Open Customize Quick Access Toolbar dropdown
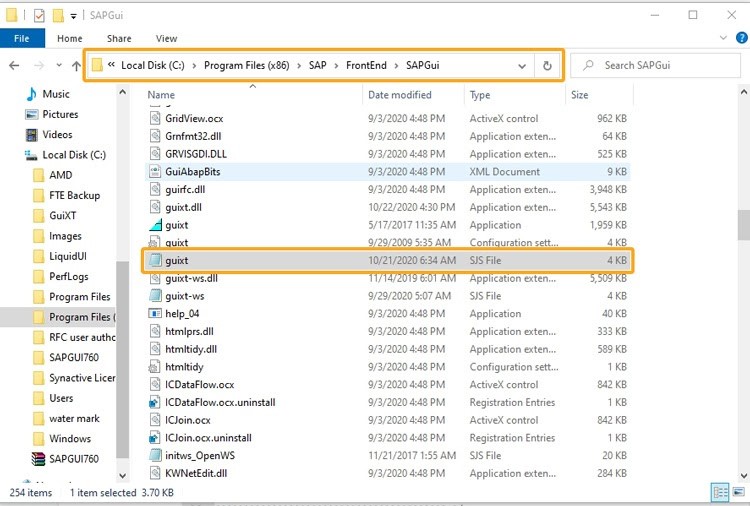Viewport: 750px width, 506px height. click(x=73, y=16)
